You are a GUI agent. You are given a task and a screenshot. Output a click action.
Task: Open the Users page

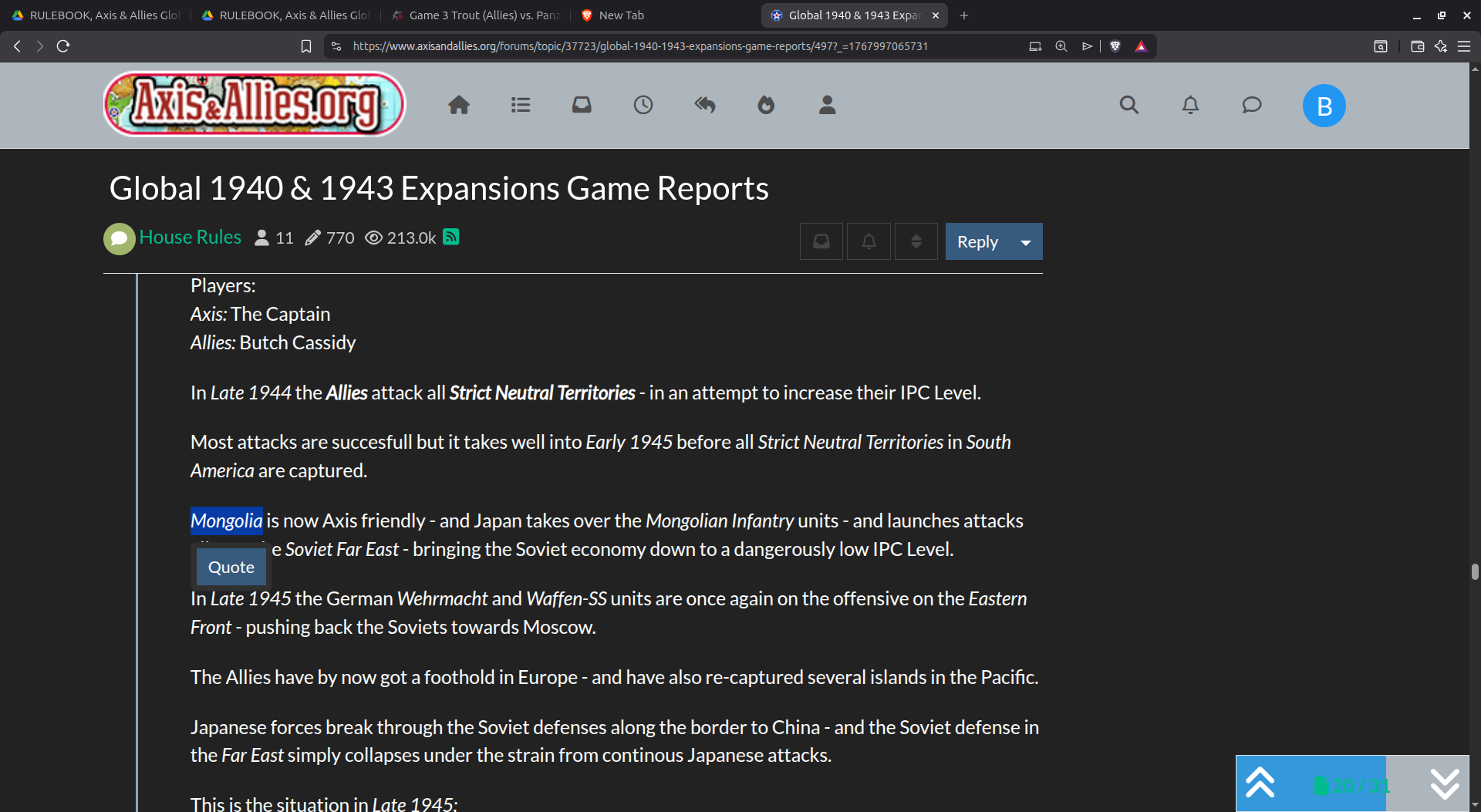coord(826,105)
